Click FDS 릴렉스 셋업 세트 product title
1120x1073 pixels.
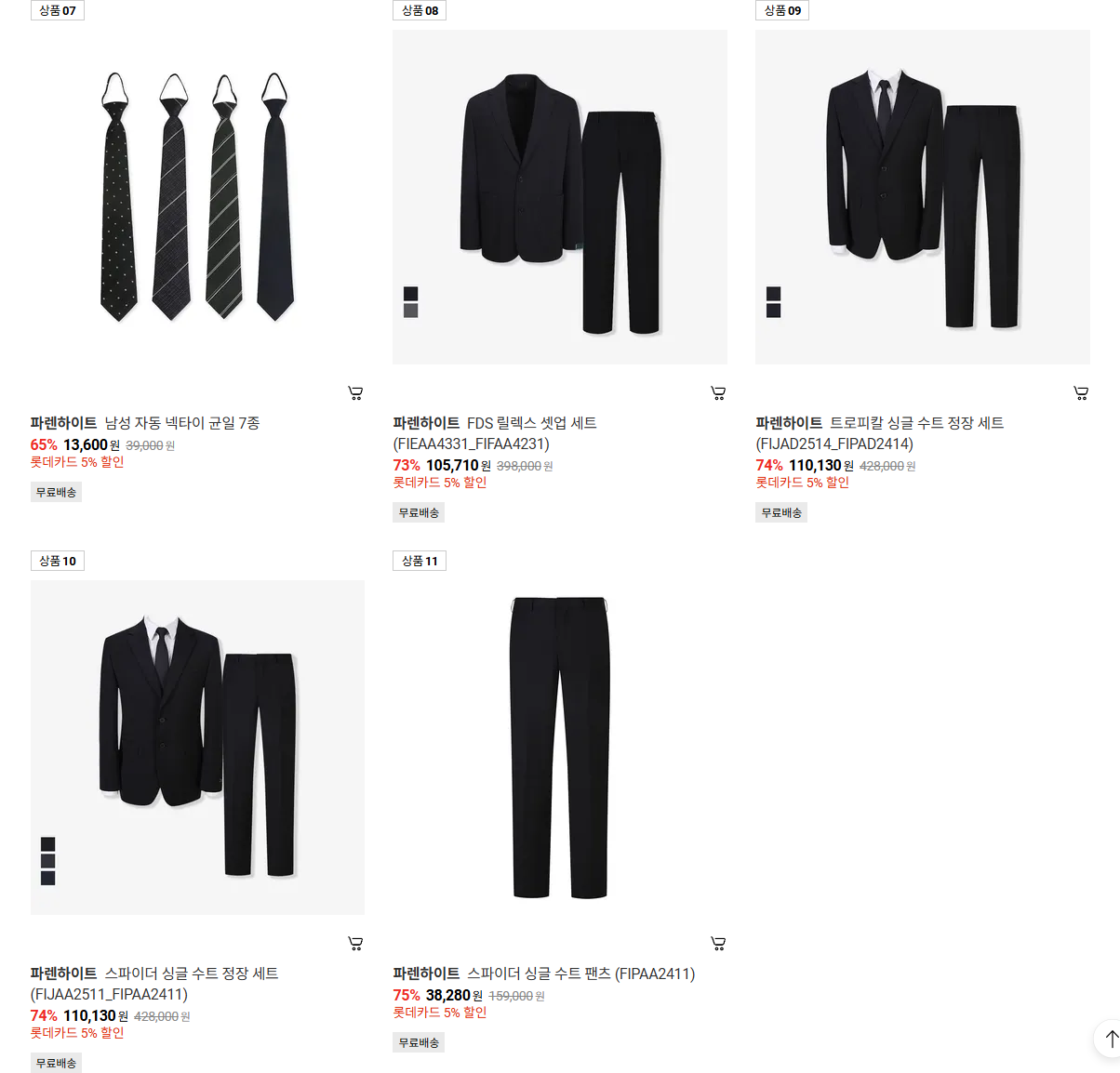(495, 433)
